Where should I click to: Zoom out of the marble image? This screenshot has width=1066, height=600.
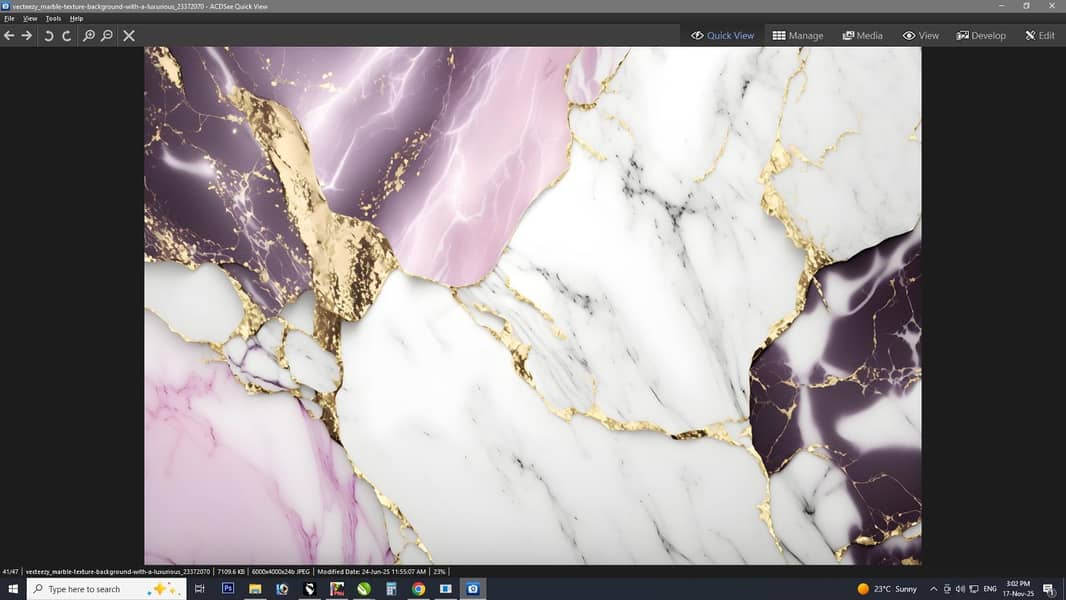[107, 35]
